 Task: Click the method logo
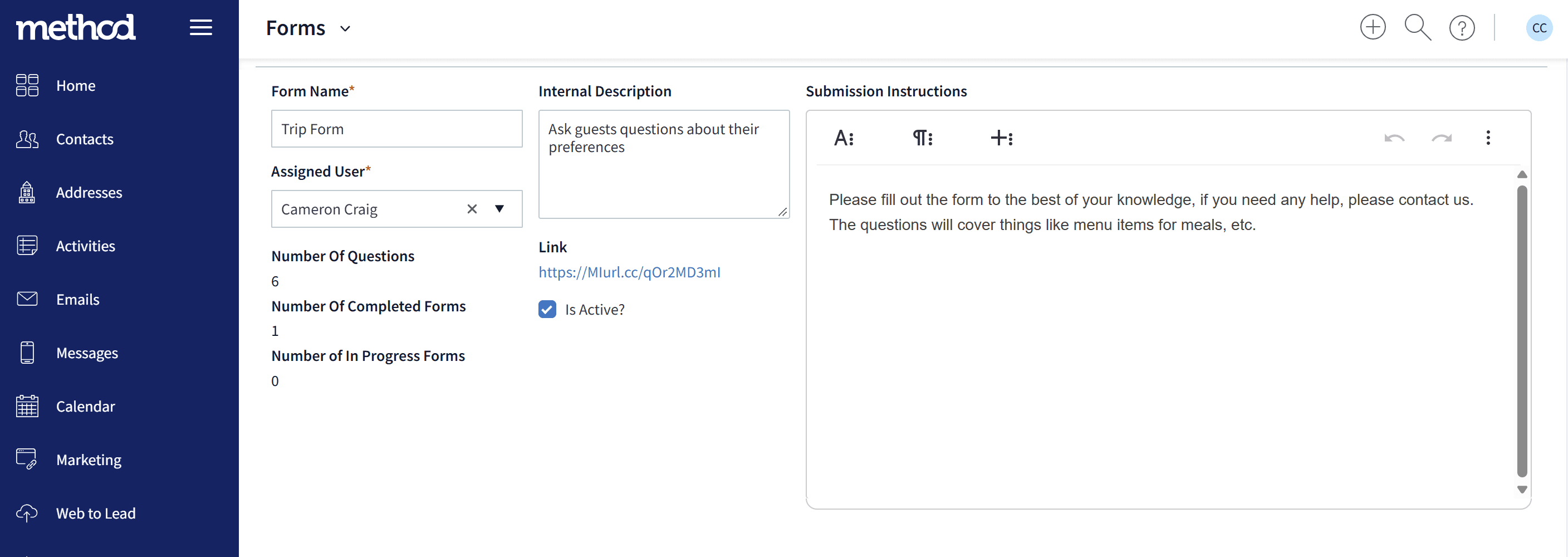[76, 27]
